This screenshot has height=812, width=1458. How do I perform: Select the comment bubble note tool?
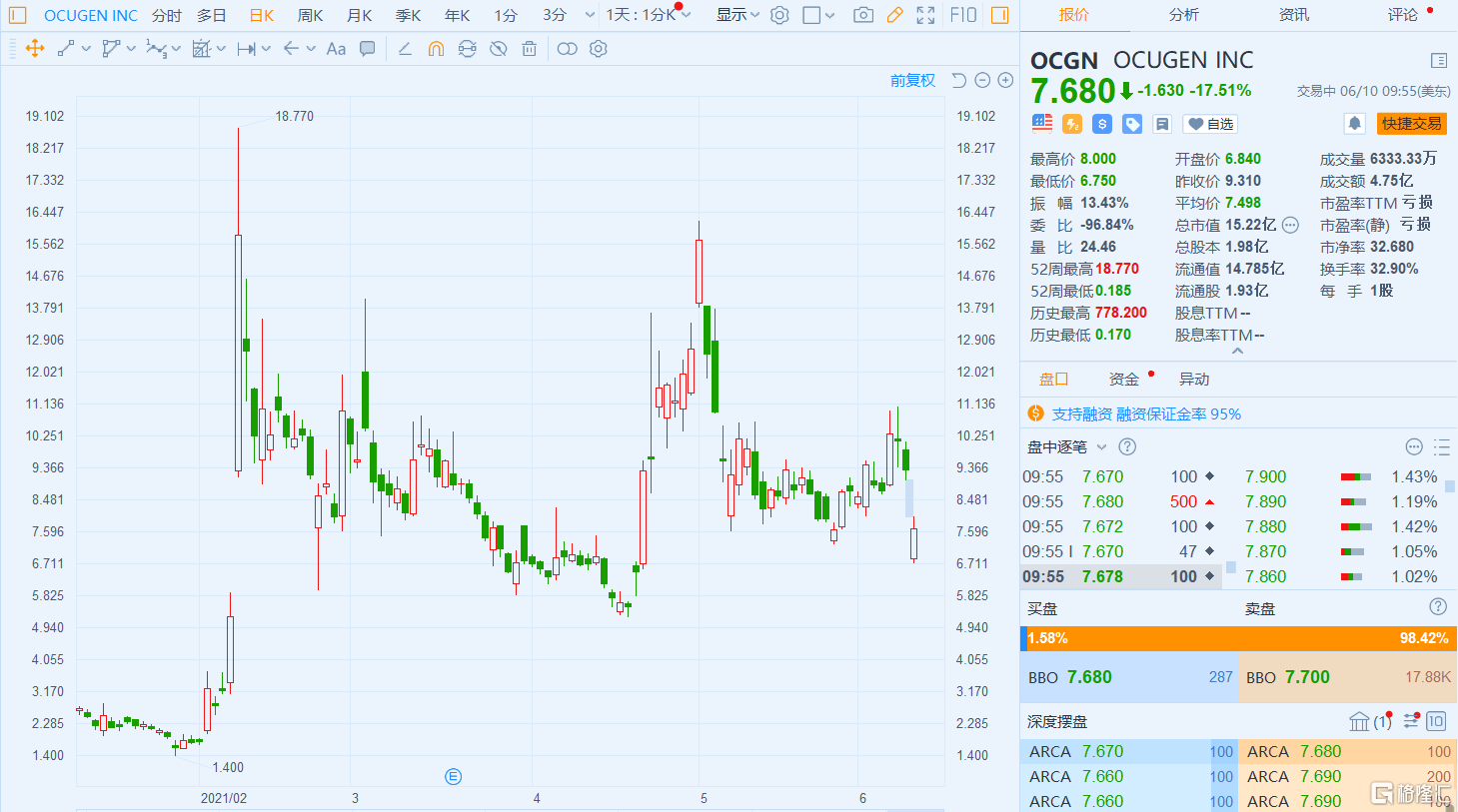(368, 49)
